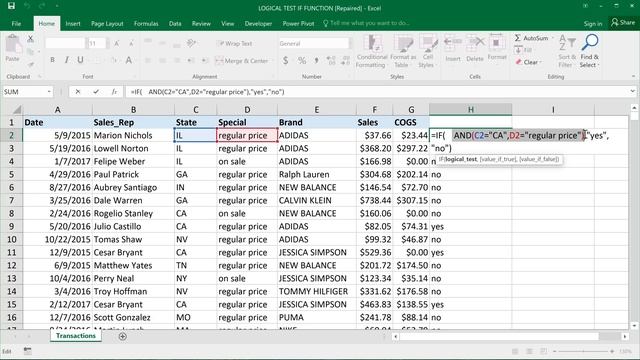Expand the formula bar chevron
This screenshot has height=360, width=640.
(632, 92)
